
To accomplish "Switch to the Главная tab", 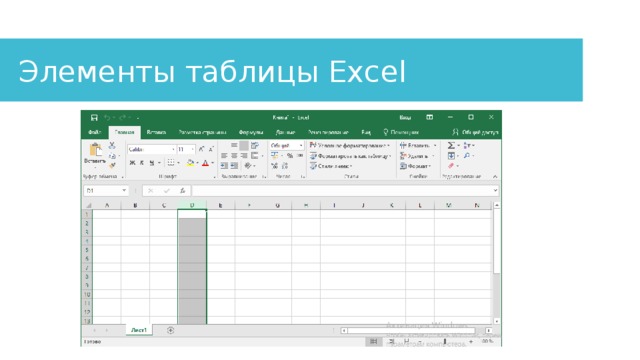I will pos(124,132).
